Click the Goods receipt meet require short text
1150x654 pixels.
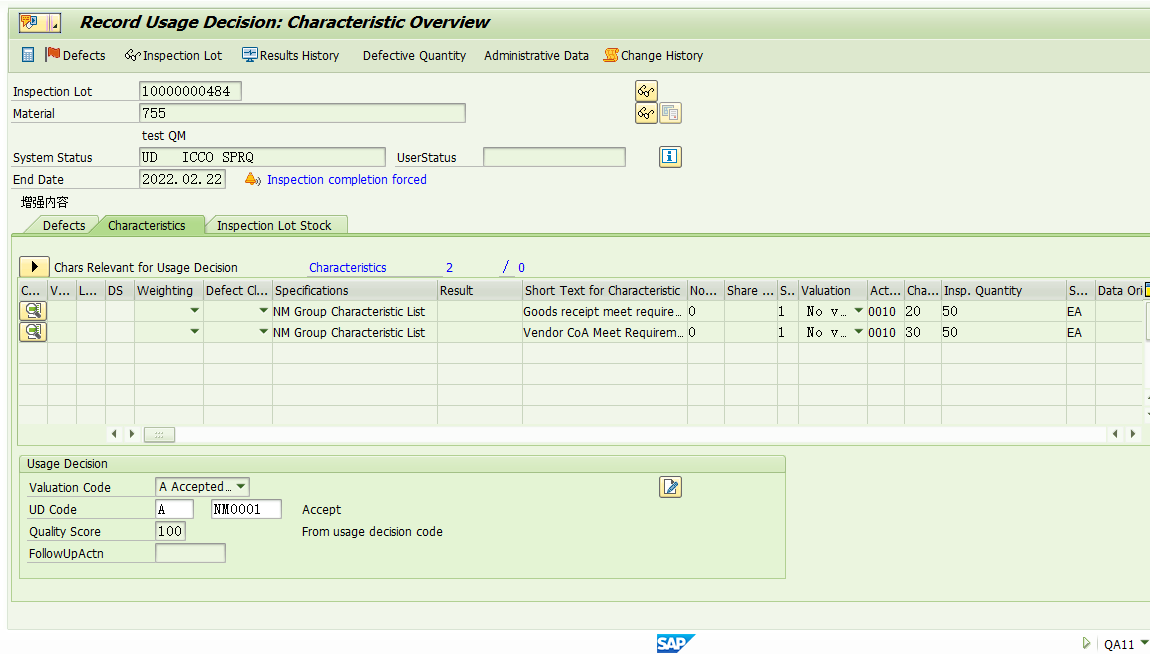(x=603, y=312)
